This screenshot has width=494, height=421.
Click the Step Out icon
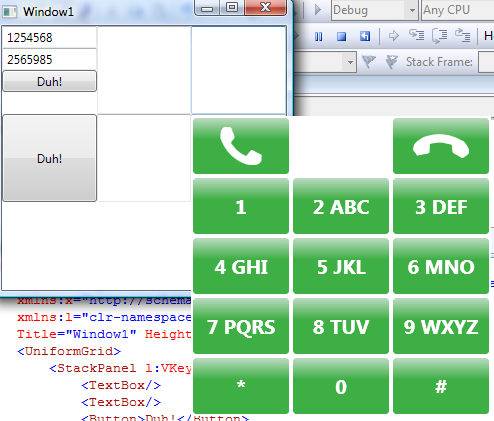coord(463,35)
